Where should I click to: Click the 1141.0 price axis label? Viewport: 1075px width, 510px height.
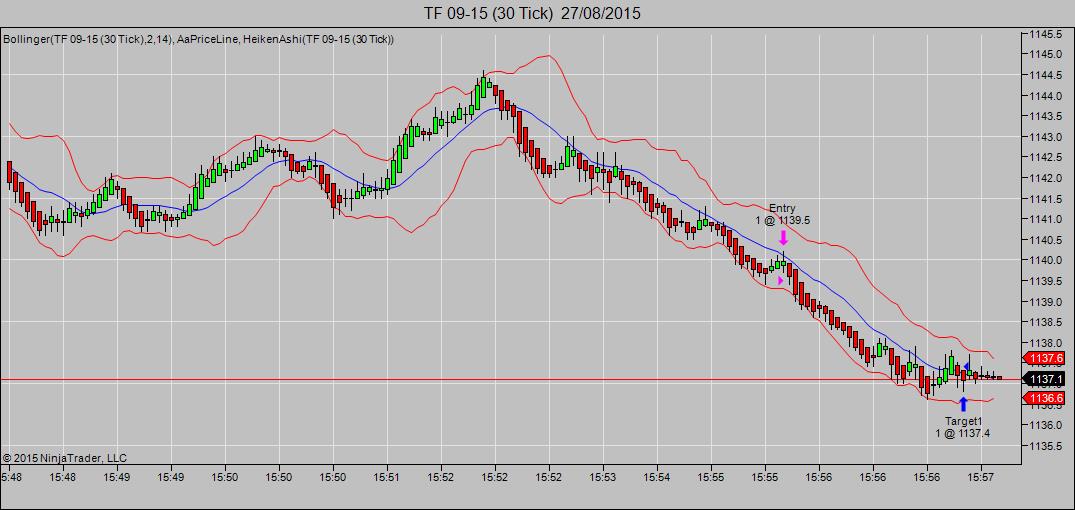[1046, 219]
